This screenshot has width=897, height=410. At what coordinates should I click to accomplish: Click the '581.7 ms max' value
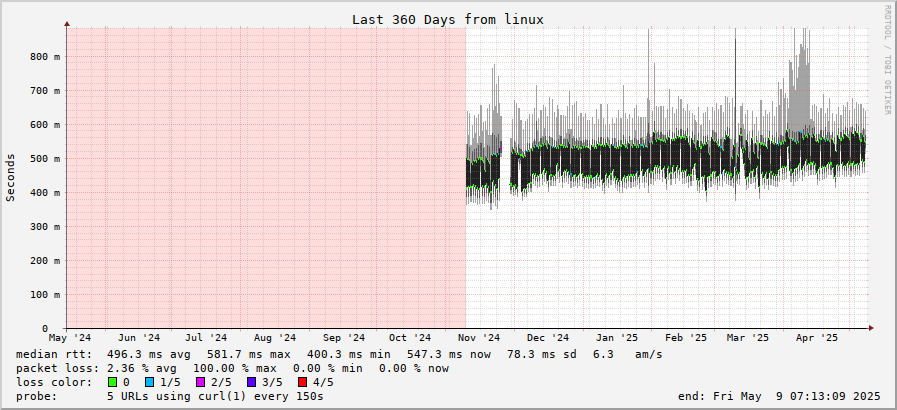[248, 355]
